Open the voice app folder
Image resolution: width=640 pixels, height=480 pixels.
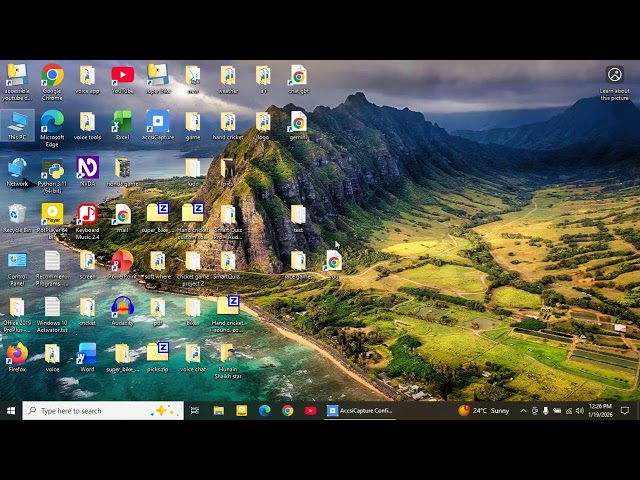point(87,79)
